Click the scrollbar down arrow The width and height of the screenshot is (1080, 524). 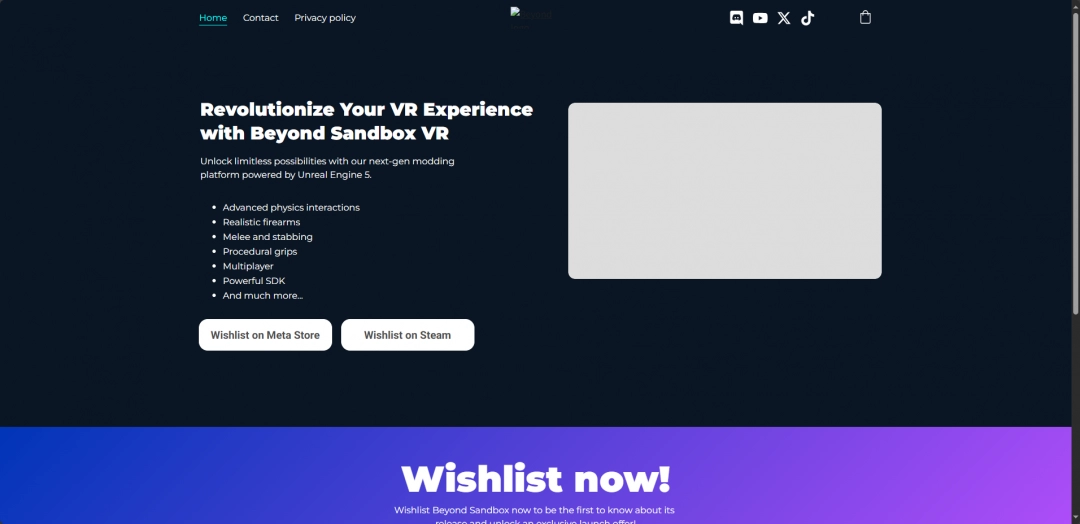click(x=1075, y=519)
